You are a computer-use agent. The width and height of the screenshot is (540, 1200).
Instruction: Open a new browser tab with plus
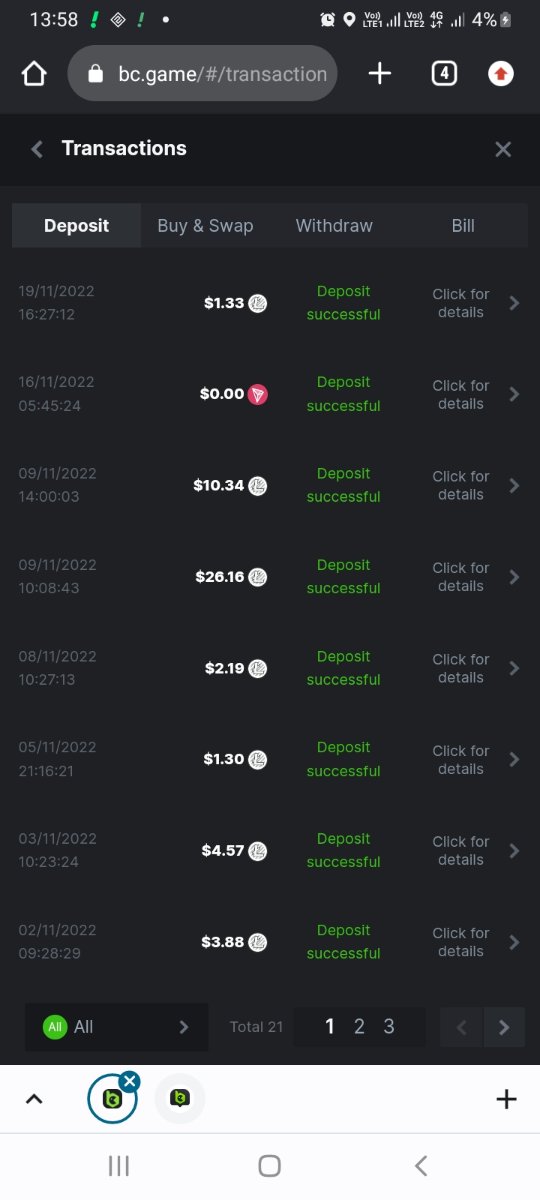pos(380,73)
